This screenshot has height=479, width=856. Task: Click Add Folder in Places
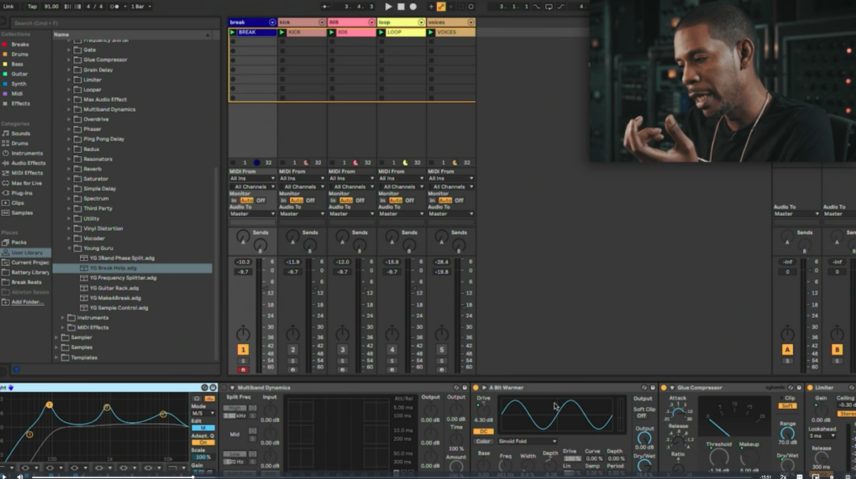pyautogui.click(x=28, y=302)
